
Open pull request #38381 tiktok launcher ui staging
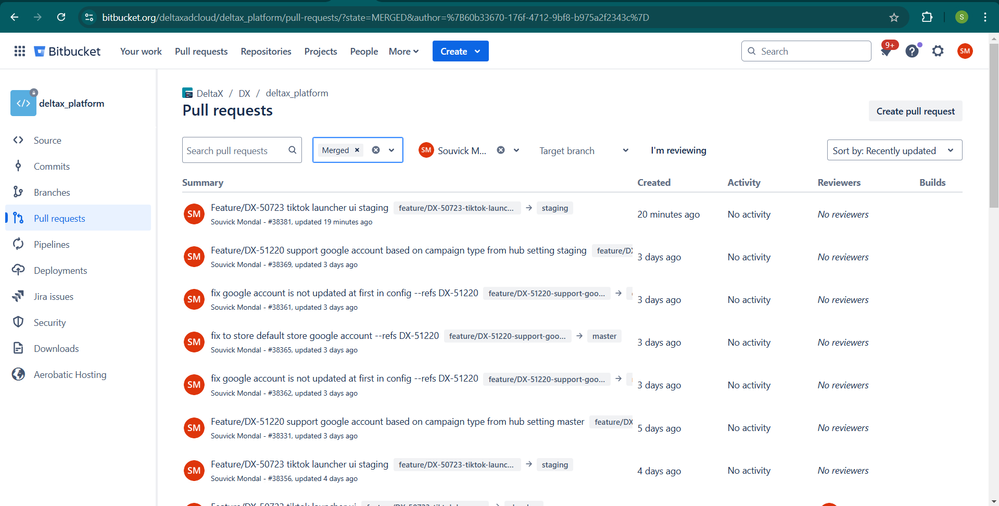pyautogui.click(x=299, y=208)
